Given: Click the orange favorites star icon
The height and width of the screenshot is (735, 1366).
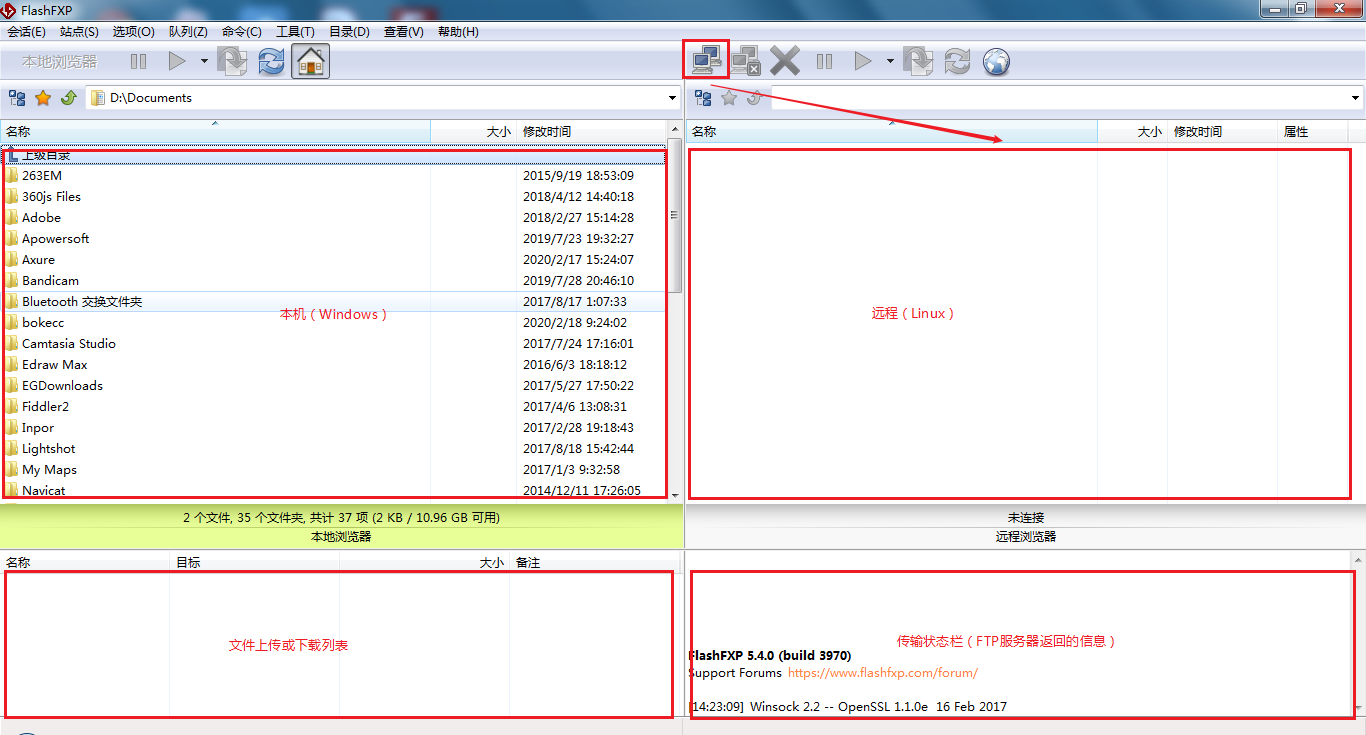Looking at the screenshot, I should click(x=43, y=98).
